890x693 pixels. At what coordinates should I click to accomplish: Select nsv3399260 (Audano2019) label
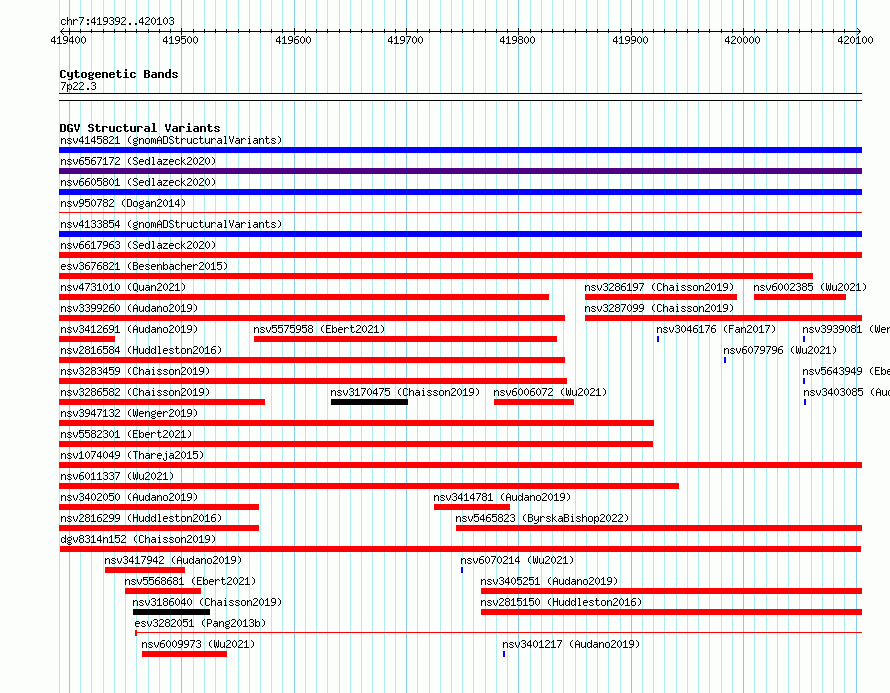click(129, 308)
